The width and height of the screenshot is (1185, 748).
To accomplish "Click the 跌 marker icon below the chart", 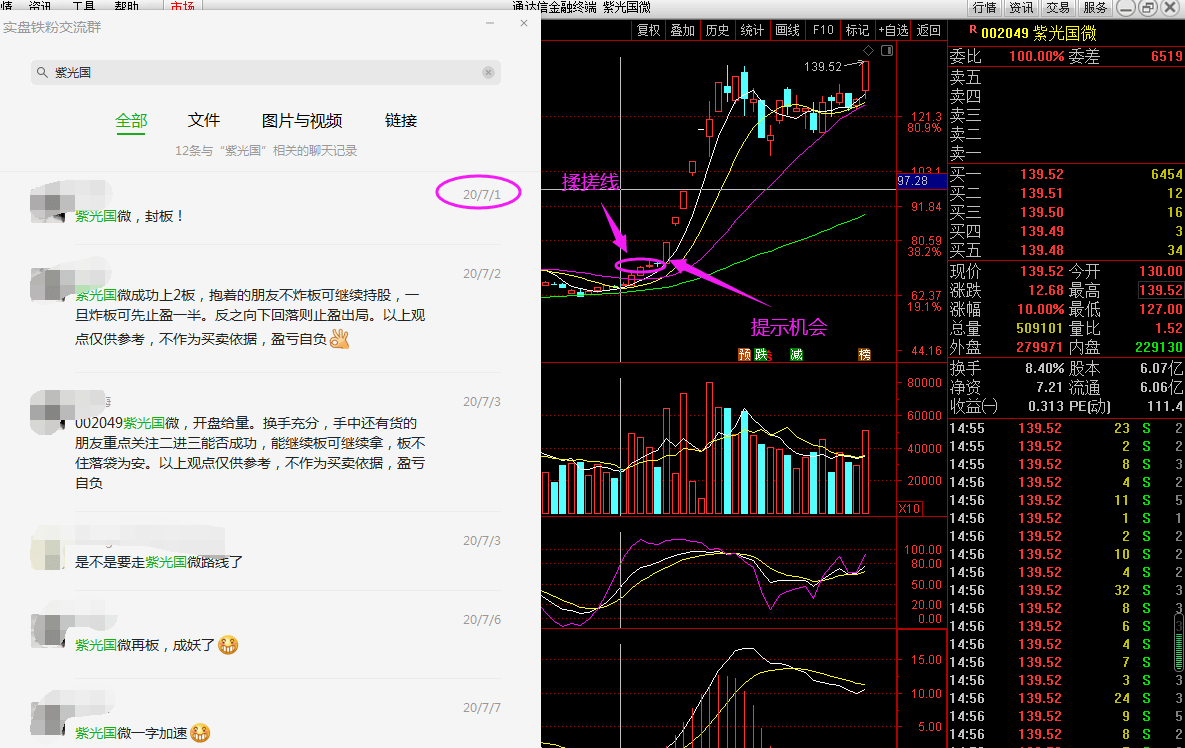I will pos(760,354).
